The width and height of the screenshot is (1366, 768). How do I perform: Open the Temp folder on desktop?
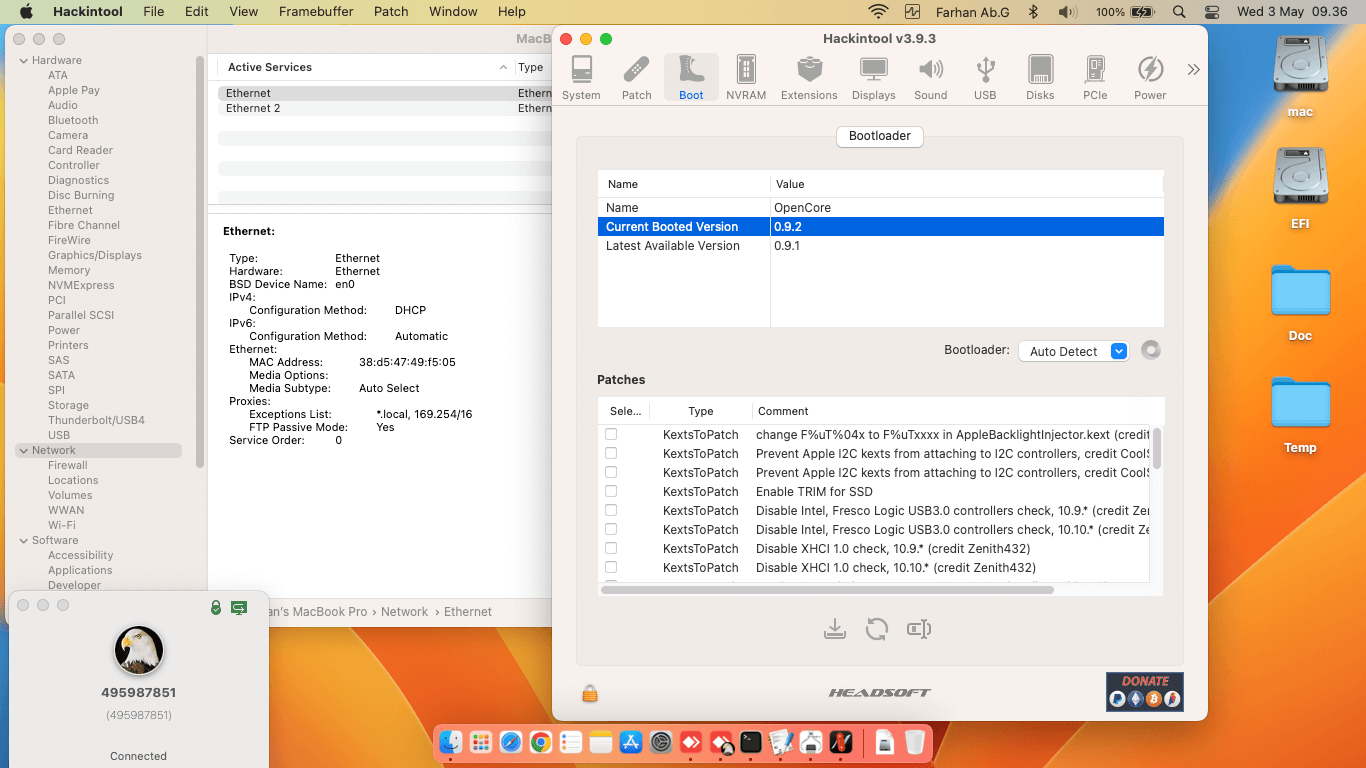point(1300,414)
